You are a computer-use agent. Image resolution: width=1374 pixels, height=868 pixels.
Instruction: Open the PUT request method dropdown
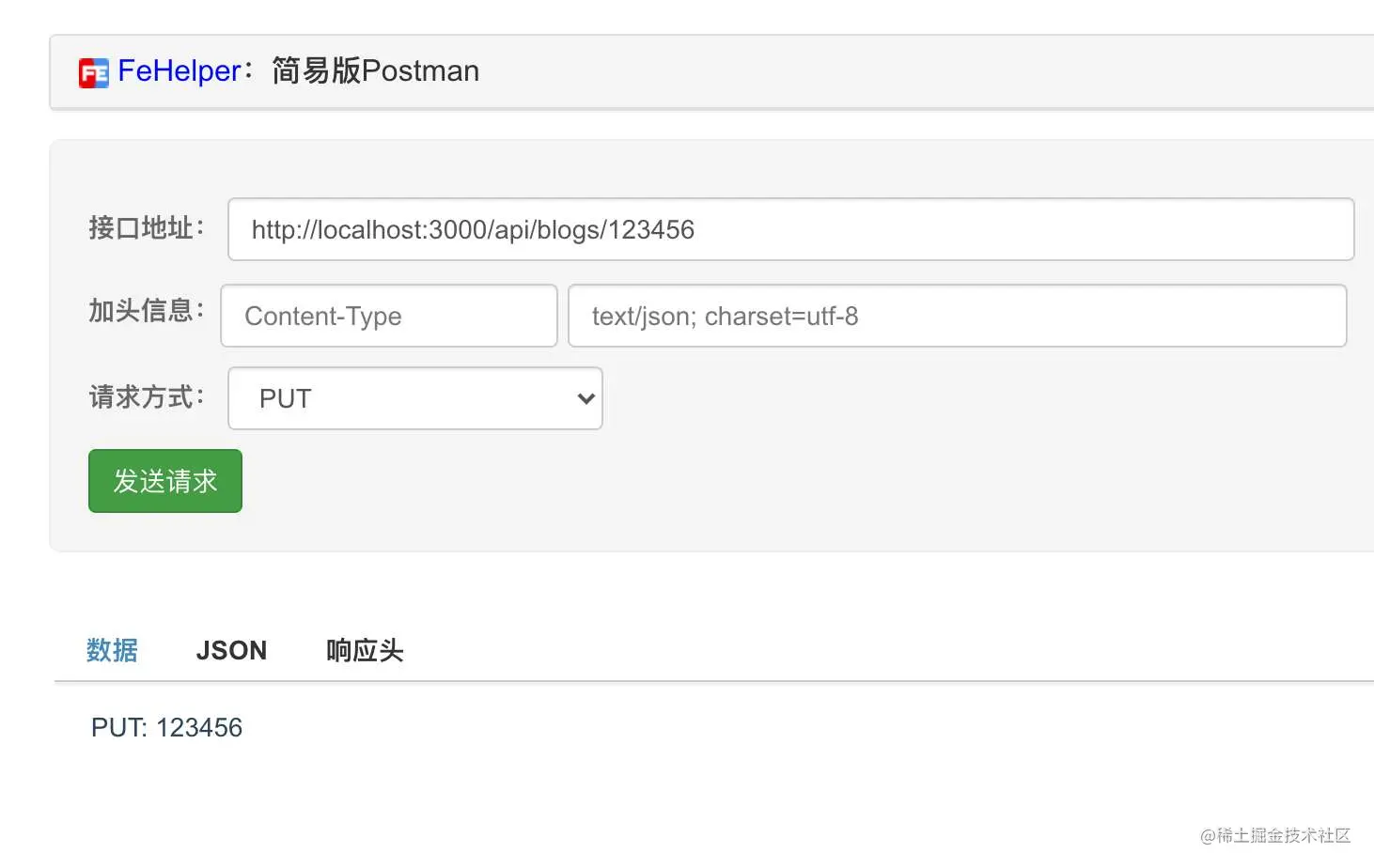(414, 398)
